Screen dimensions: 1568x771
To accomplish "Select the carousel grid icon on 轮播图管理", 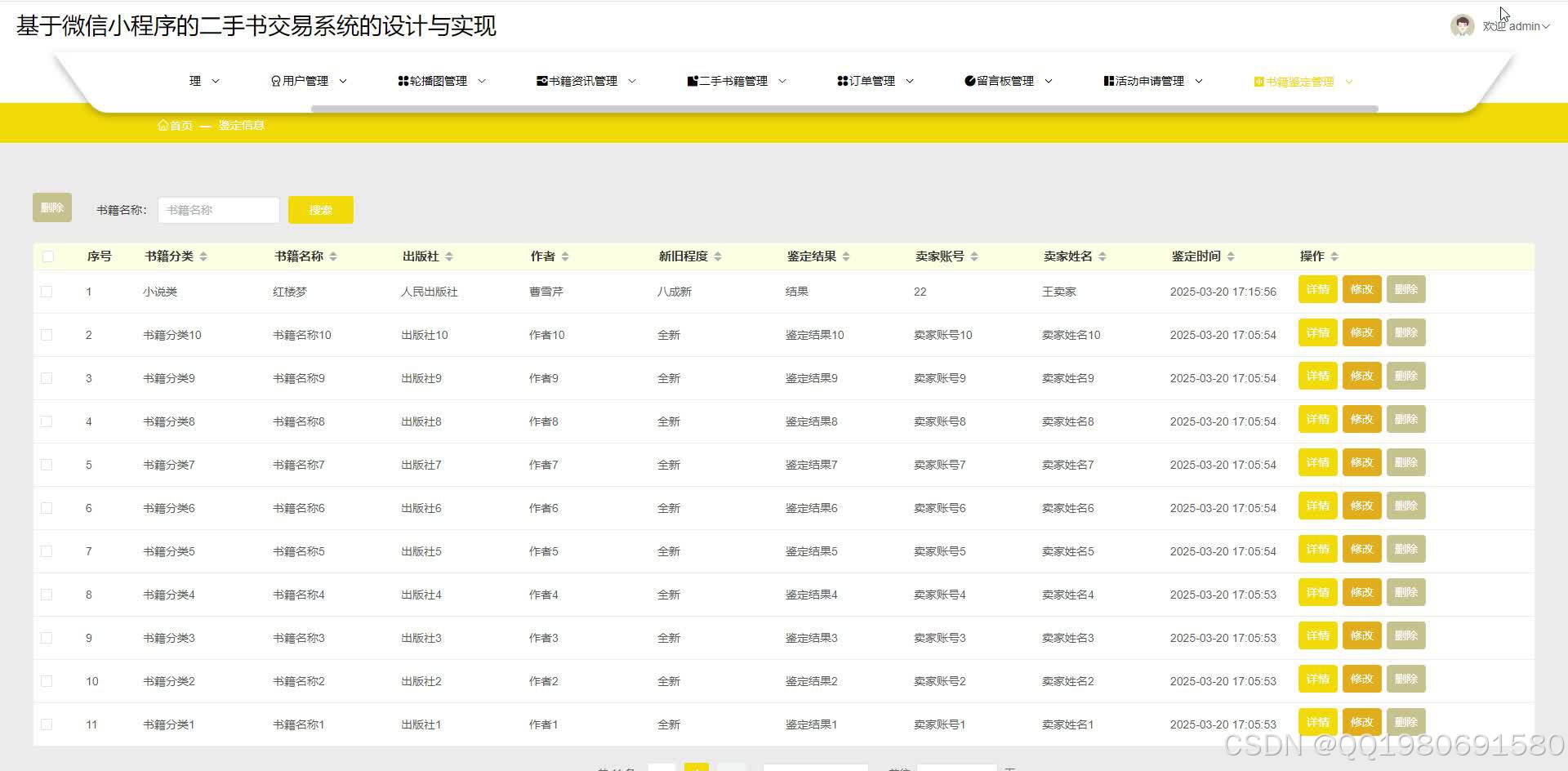I will (403, 80).
